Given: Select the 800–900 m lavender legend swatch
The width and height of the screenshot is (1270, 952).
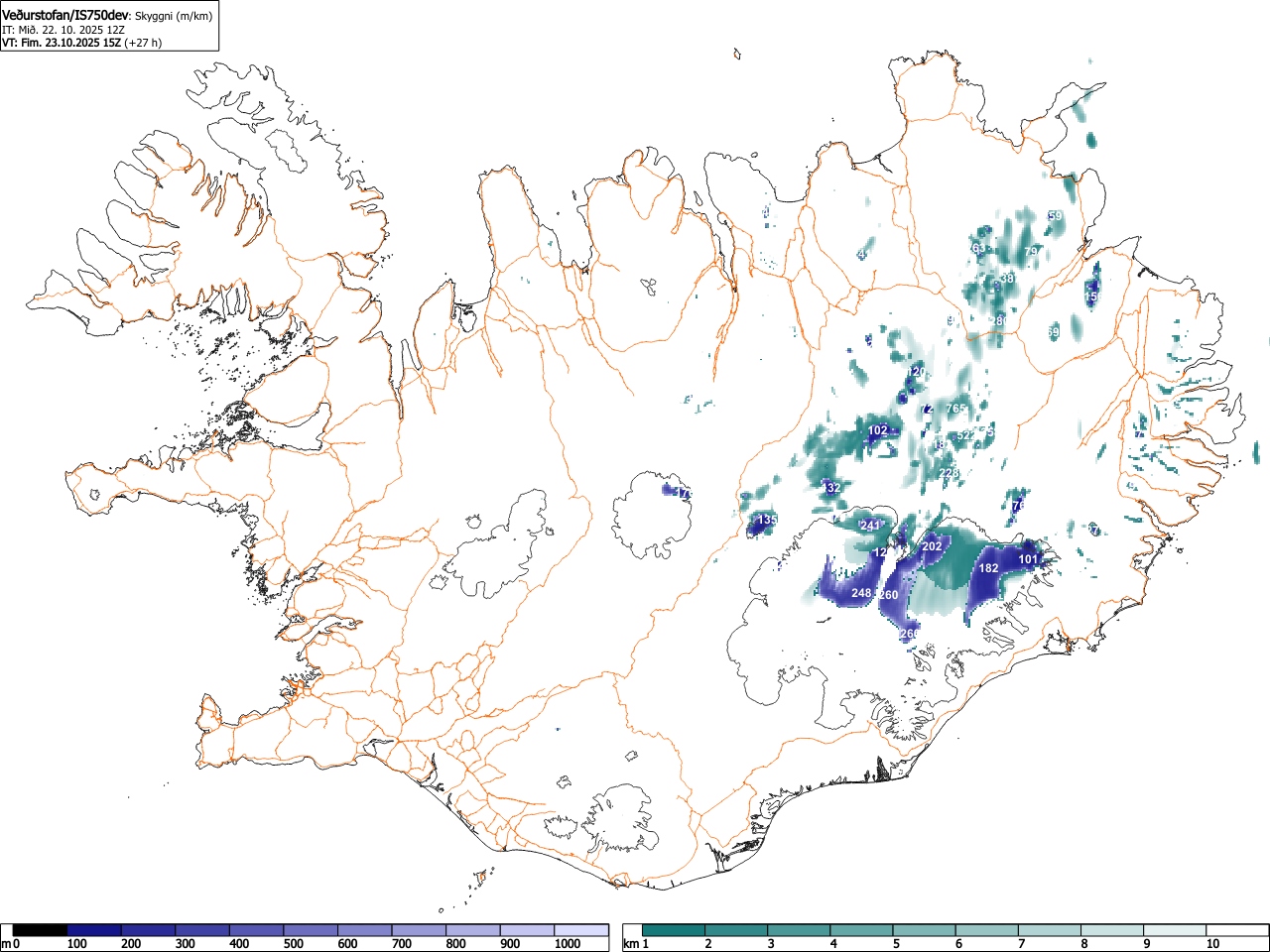Looking at the screenshot, I should tap(473, 930).
